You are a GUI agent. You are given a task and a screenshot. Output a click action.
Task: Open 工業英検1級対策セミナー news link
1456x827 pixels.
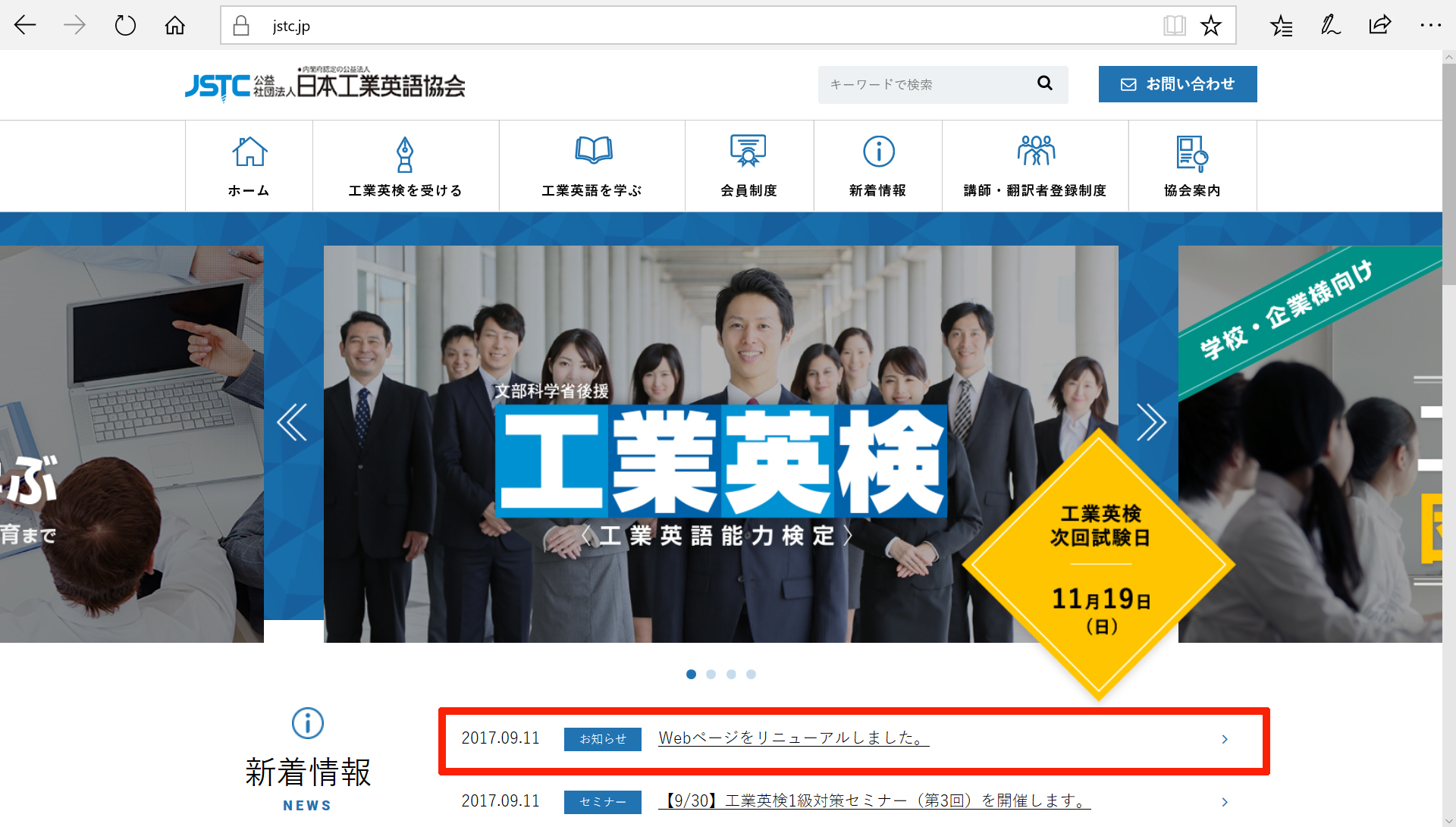(x=874, y=800)
